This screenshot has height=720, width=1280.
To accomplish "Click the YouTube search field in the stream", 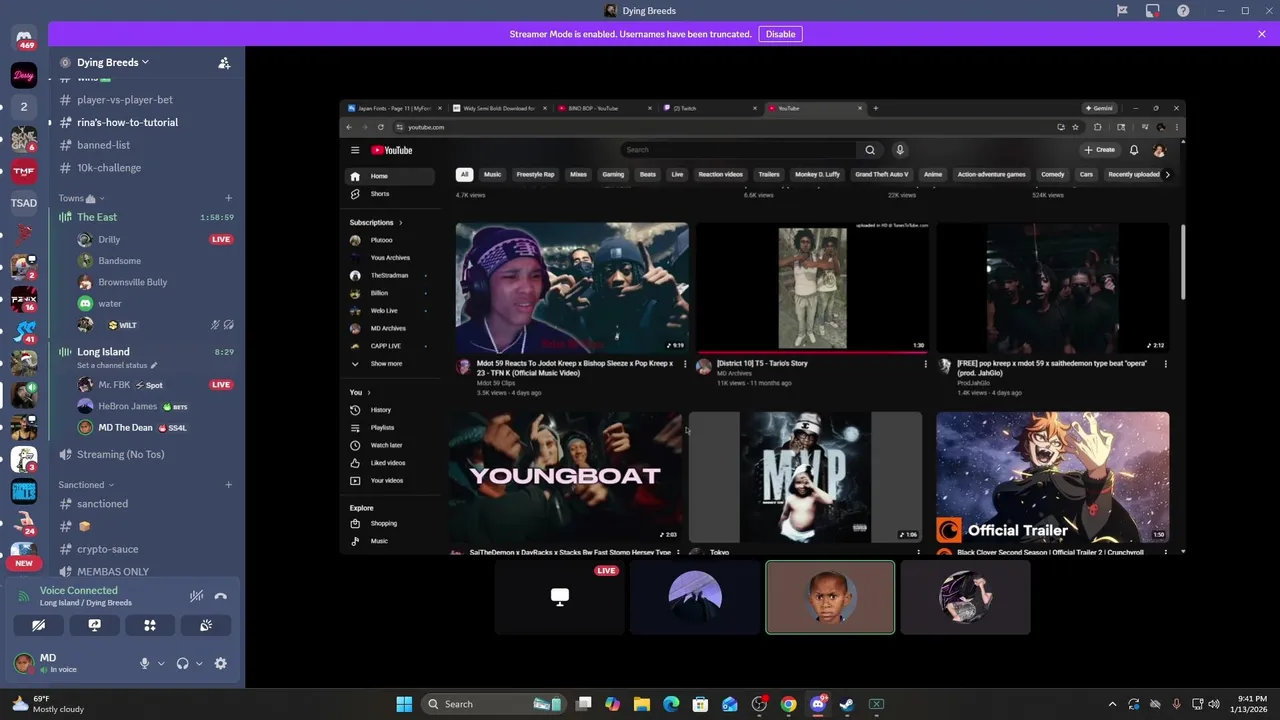I will point(739,150).
